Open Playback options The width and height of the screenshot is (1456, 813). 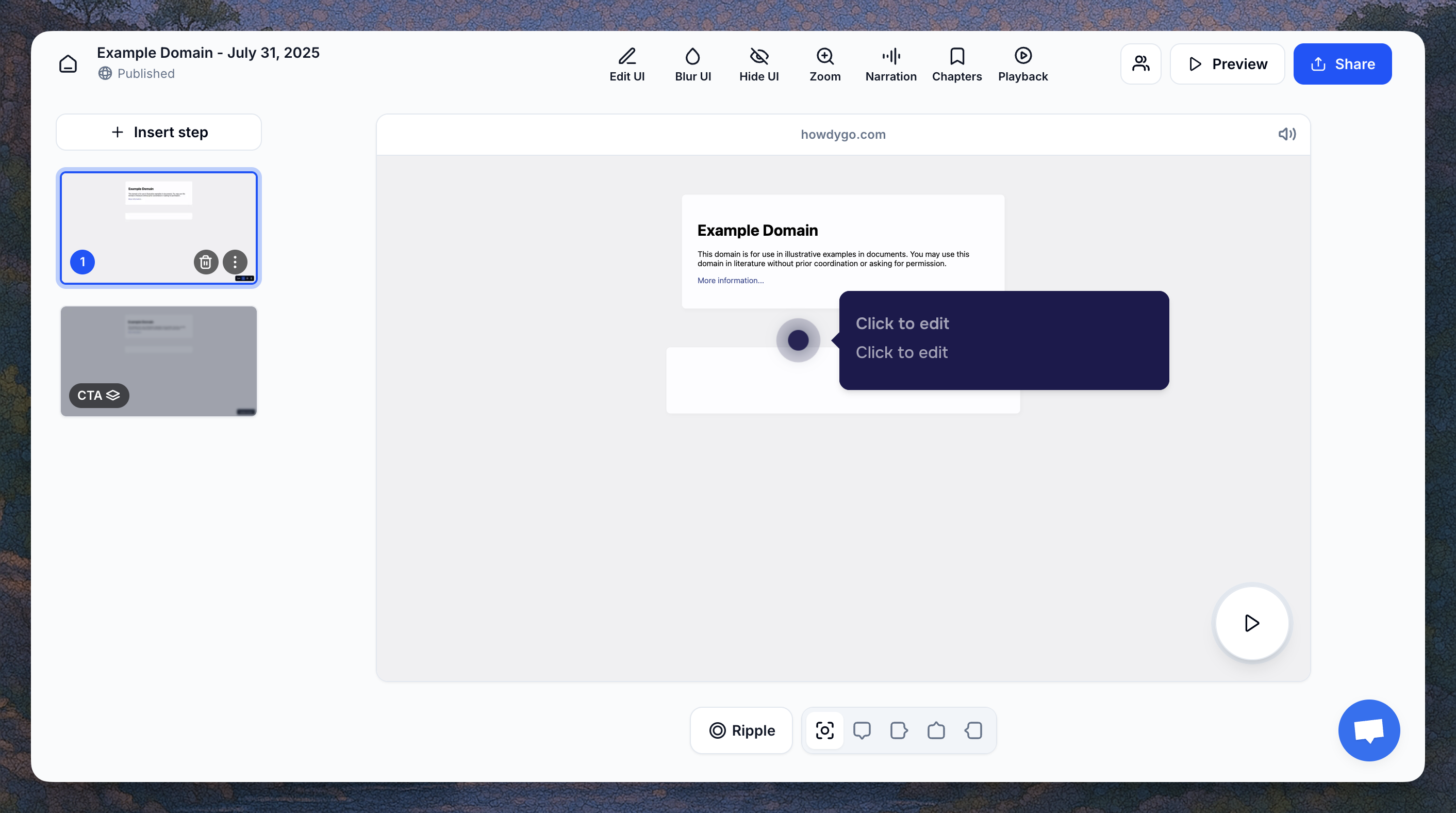(1022, 64)
